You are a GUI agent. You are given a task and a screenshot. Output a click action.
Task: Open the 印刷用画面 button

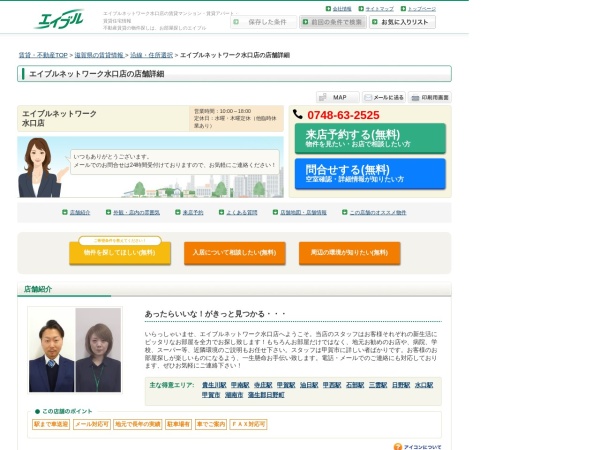pos(430,98)
